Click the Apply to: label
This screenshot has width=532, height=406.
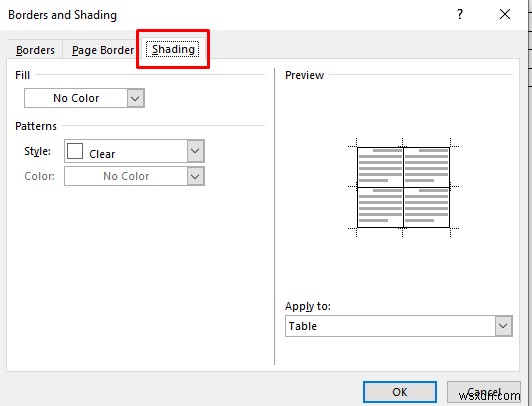(x=308, y=306)
